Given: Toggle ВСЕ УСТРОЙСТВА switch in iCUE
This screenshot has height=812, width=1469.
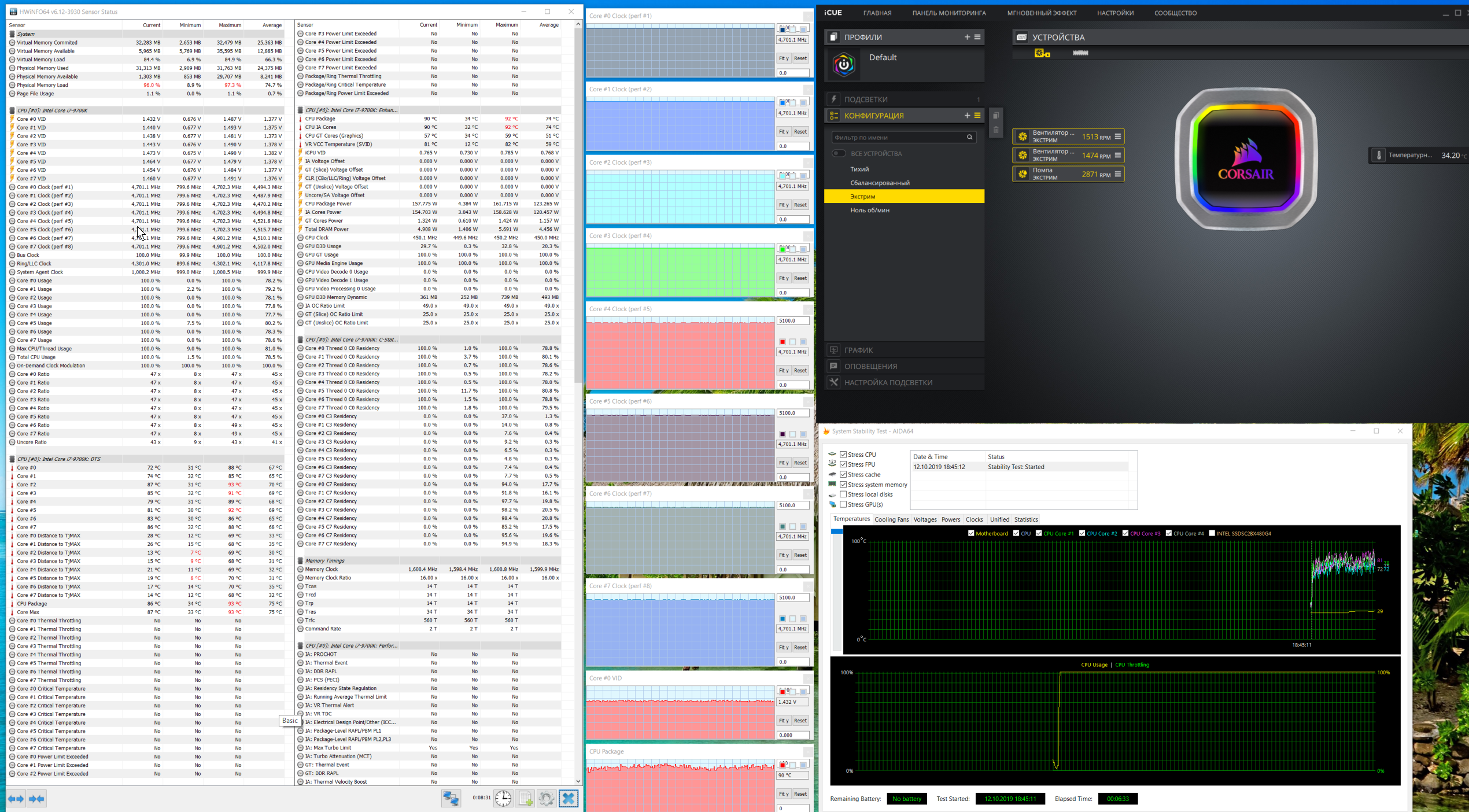Looking at the screenshot, I should pyautogui.click(x=839, y=153).
